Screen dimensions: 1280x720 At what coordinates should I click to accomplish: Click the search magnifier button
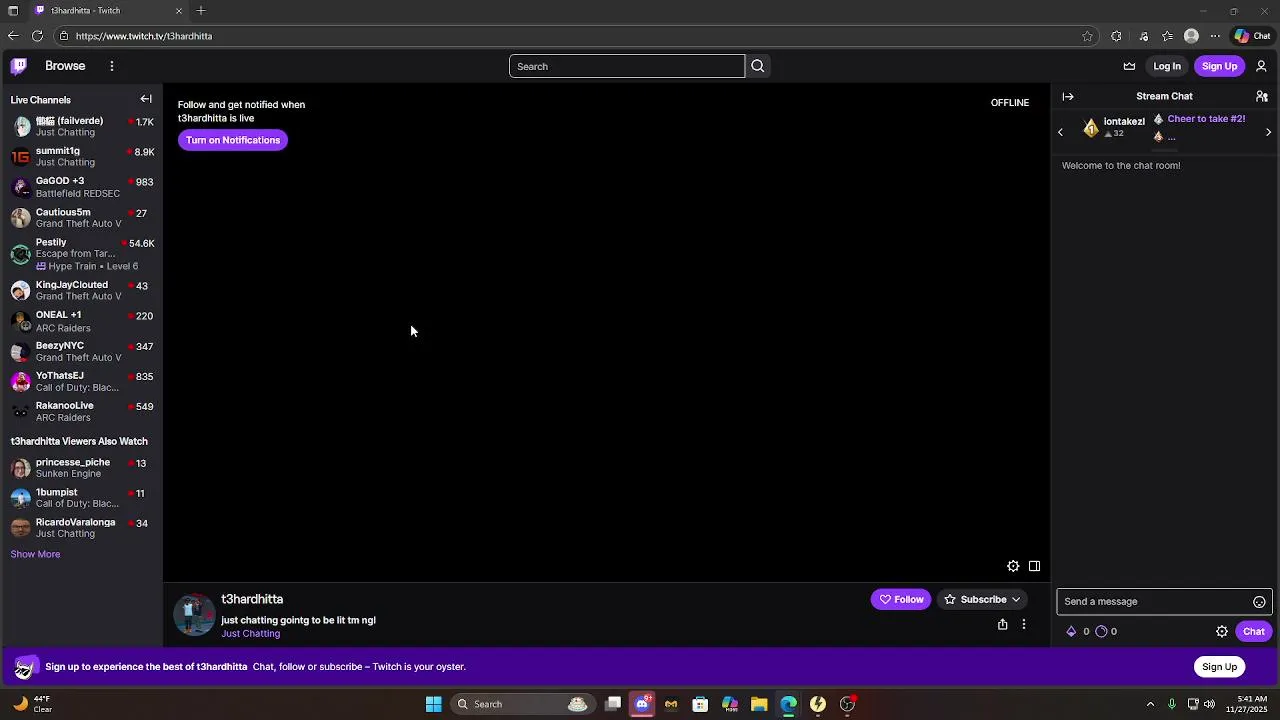758,66
